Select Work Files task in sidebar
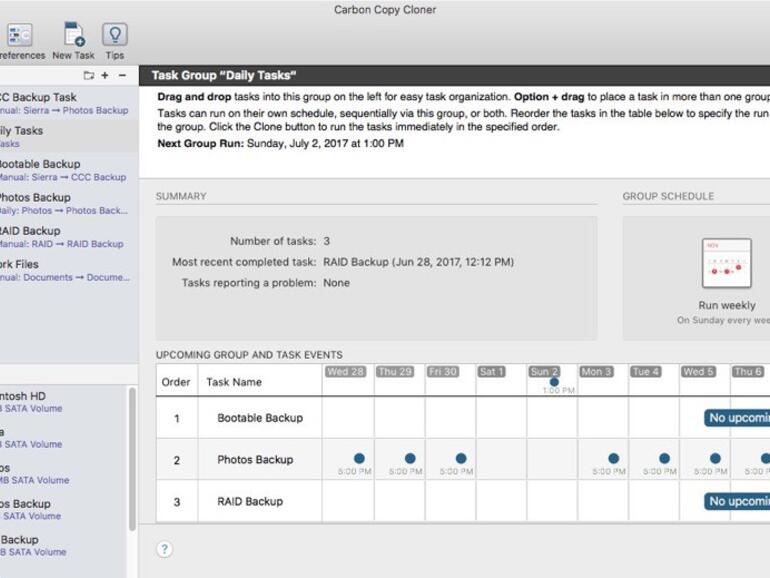Screen dimensions: 770x578 [69, 270]
